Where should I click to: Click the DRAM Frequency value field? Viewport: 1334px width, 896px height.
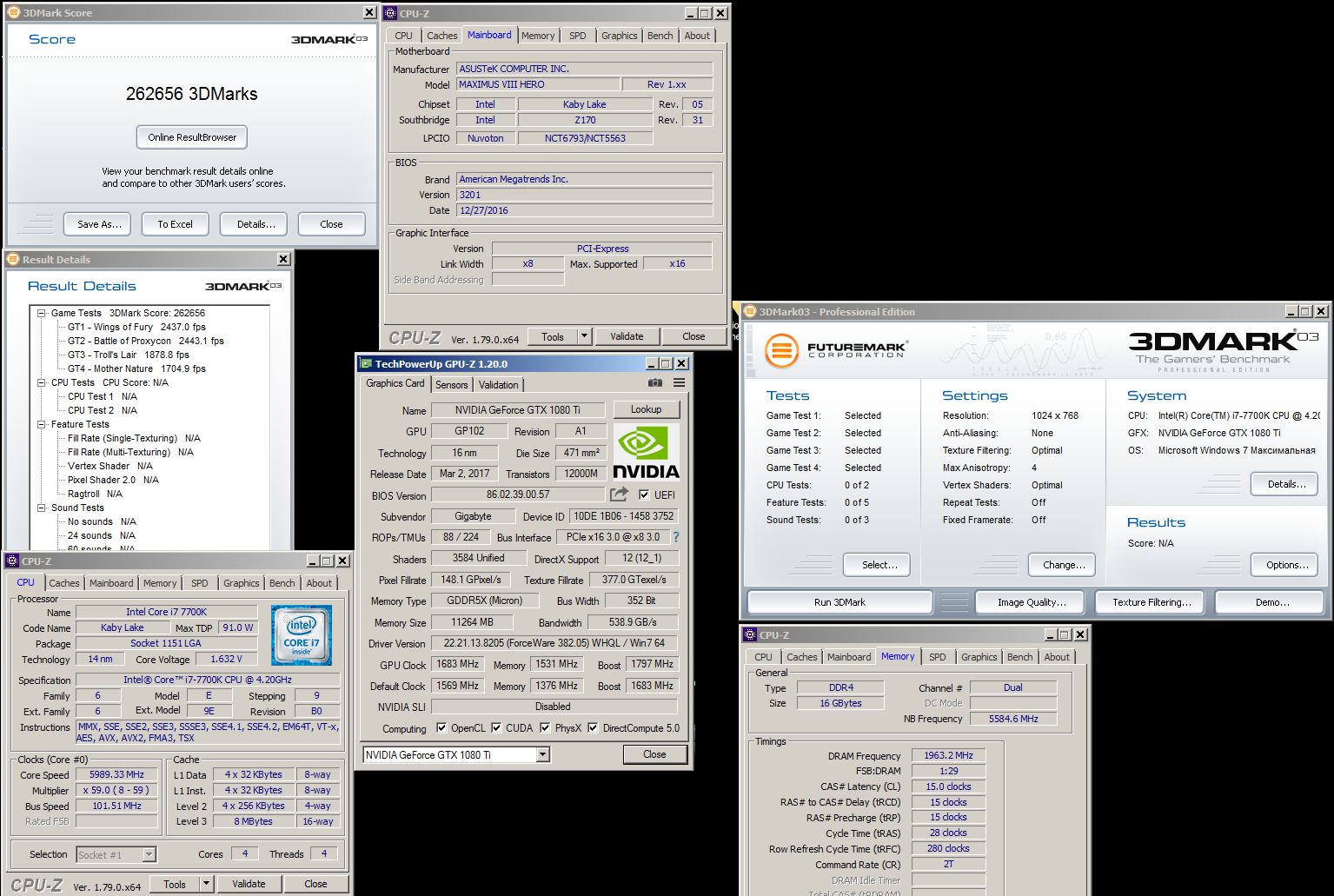click(x=948, y=755)
